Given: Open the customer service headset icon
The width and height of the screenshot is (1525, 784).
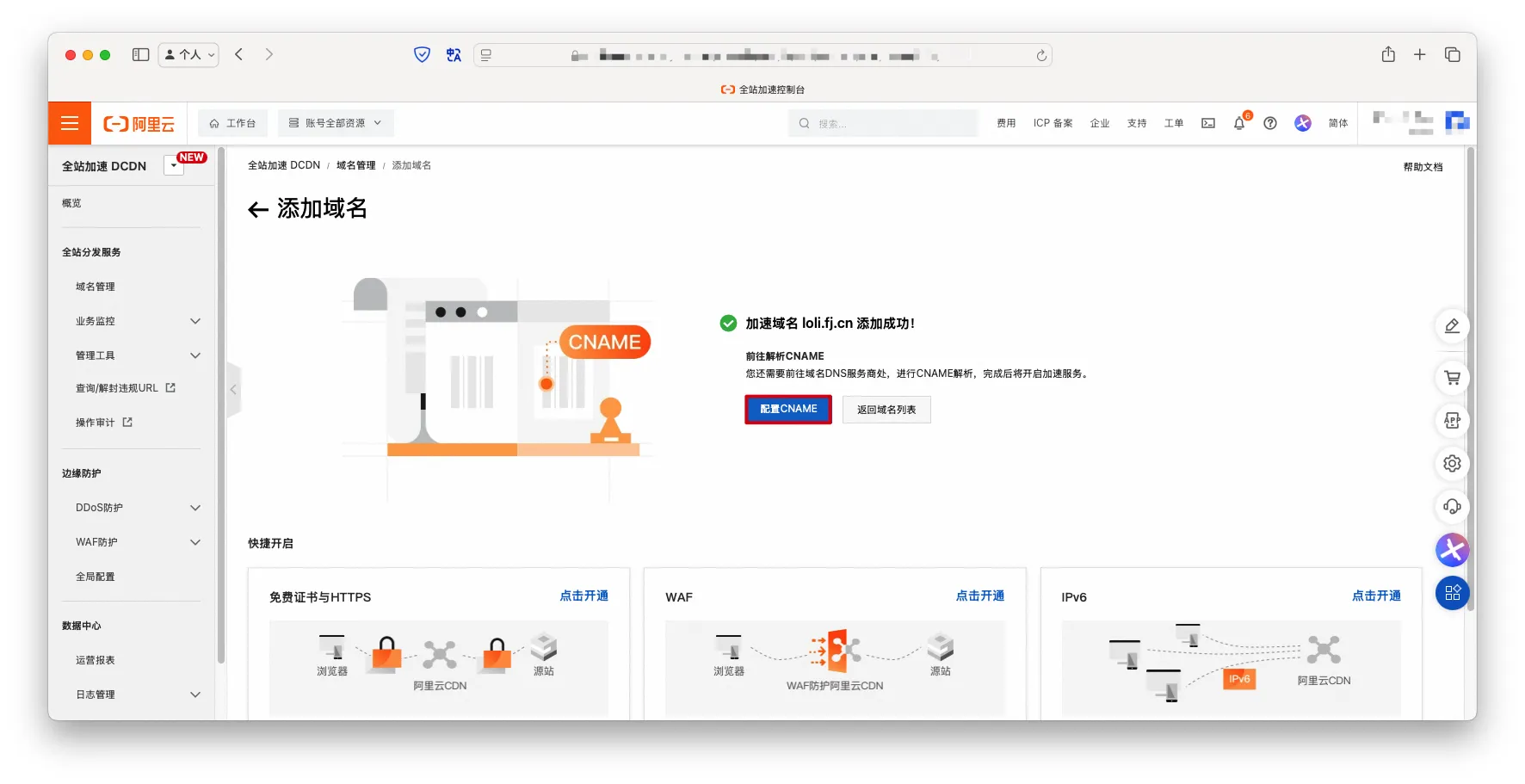Looking at the screenshot, I should pyautogui.click(x=1452, y=507).
